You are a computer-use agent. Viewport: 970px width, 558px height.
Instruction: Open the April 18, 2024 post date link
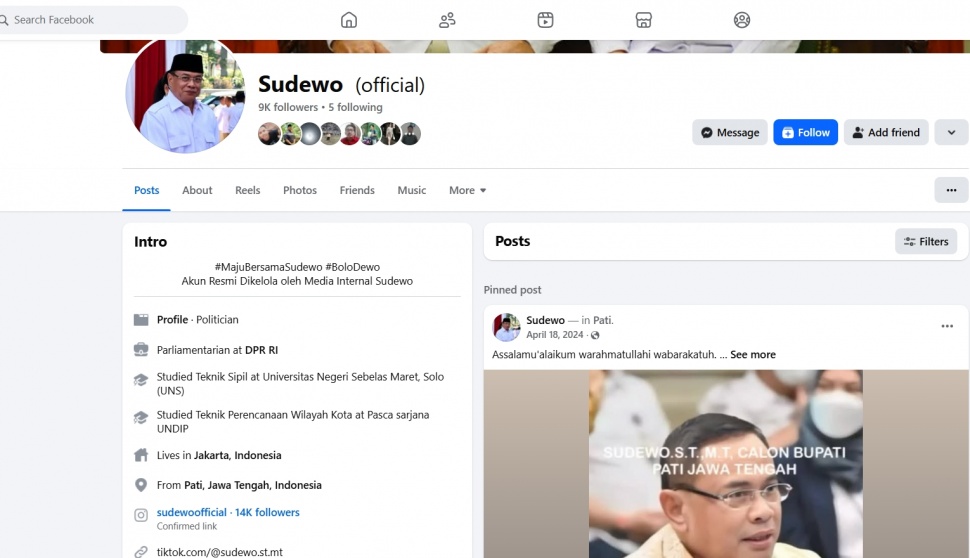[x=554, y=335]
